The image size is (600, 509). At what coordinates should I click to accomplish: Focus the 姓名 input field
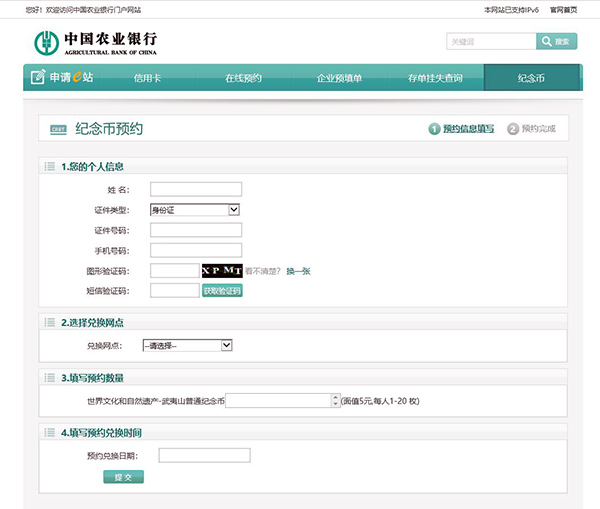point(196,189)
